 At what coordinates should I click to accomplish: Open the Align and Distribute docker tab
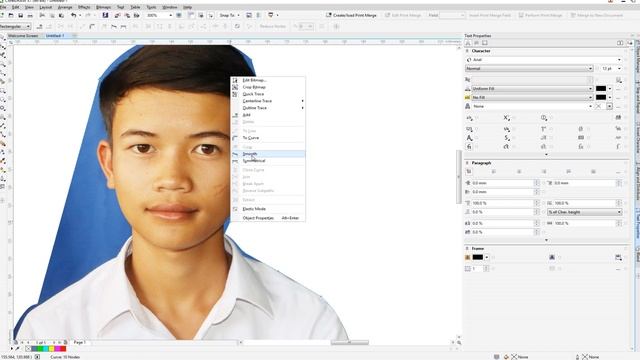click(637, 182)
